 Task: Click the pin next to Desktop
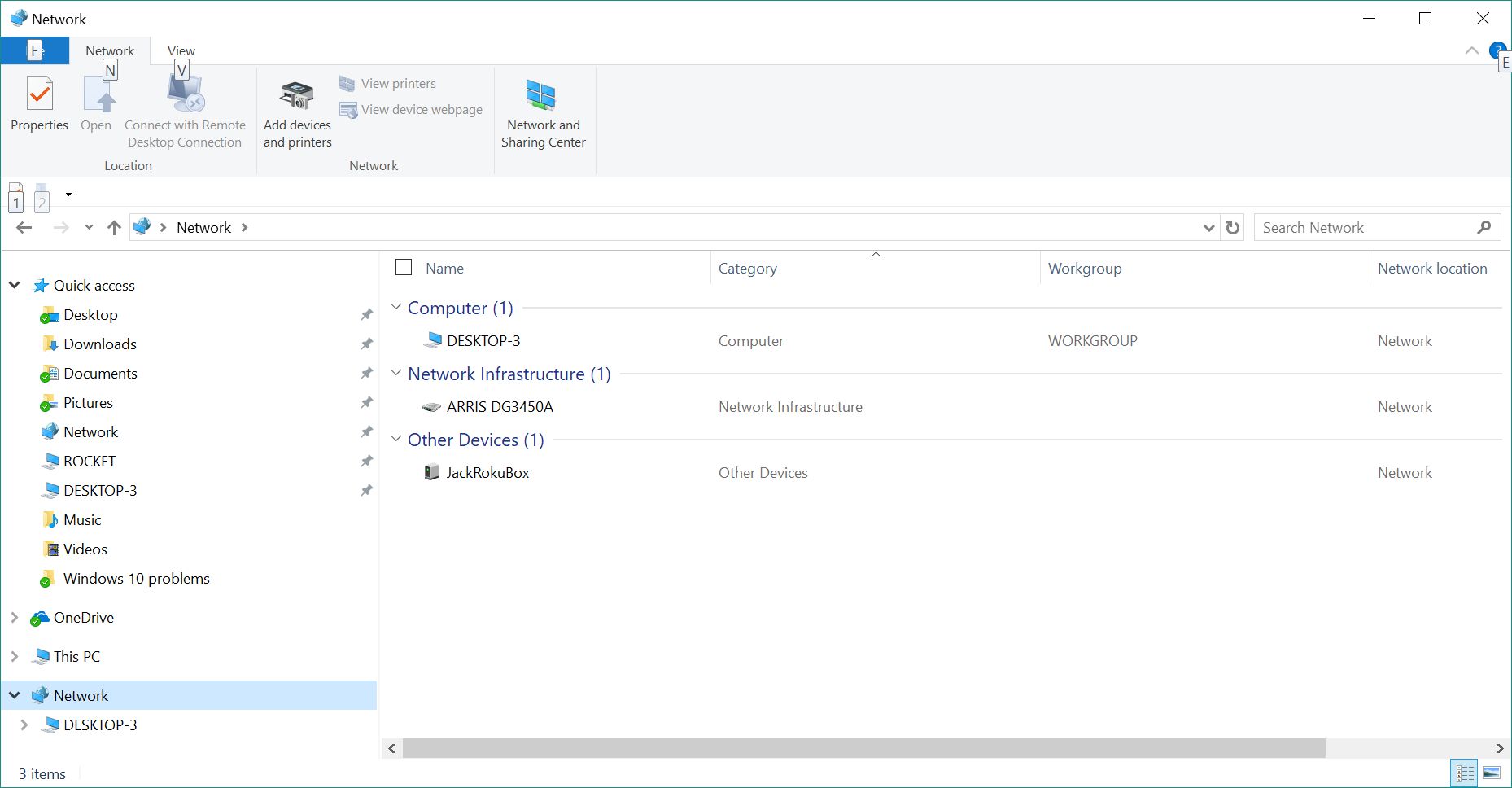[x=366, y=314]
